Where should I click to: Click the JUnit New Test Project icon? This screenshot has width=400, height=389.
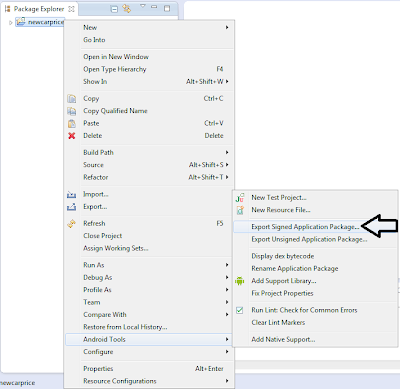[x=240, y=198]
